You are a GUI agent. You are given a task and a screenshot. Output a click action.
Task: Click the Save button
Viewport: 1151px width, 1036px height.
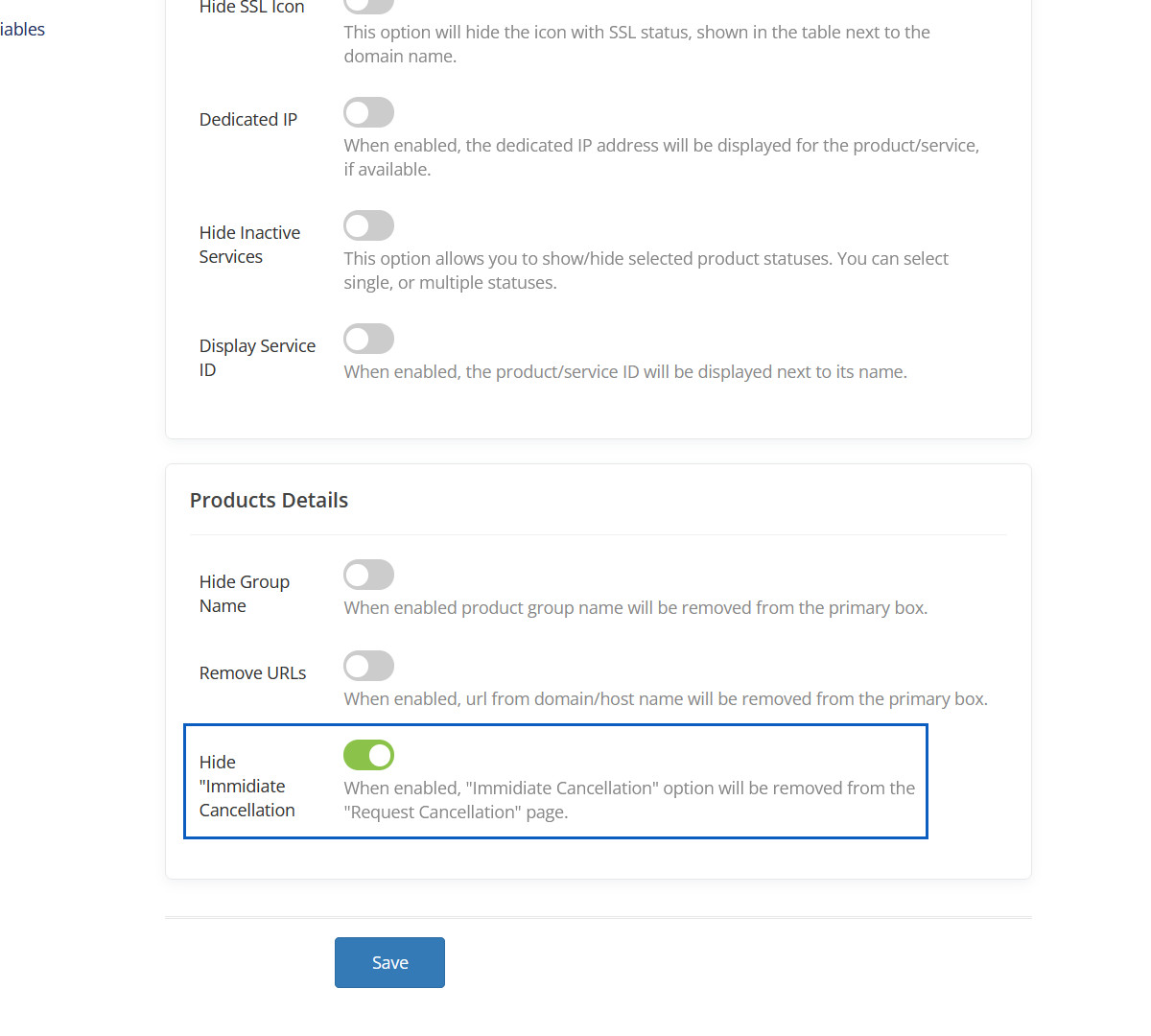389,962
